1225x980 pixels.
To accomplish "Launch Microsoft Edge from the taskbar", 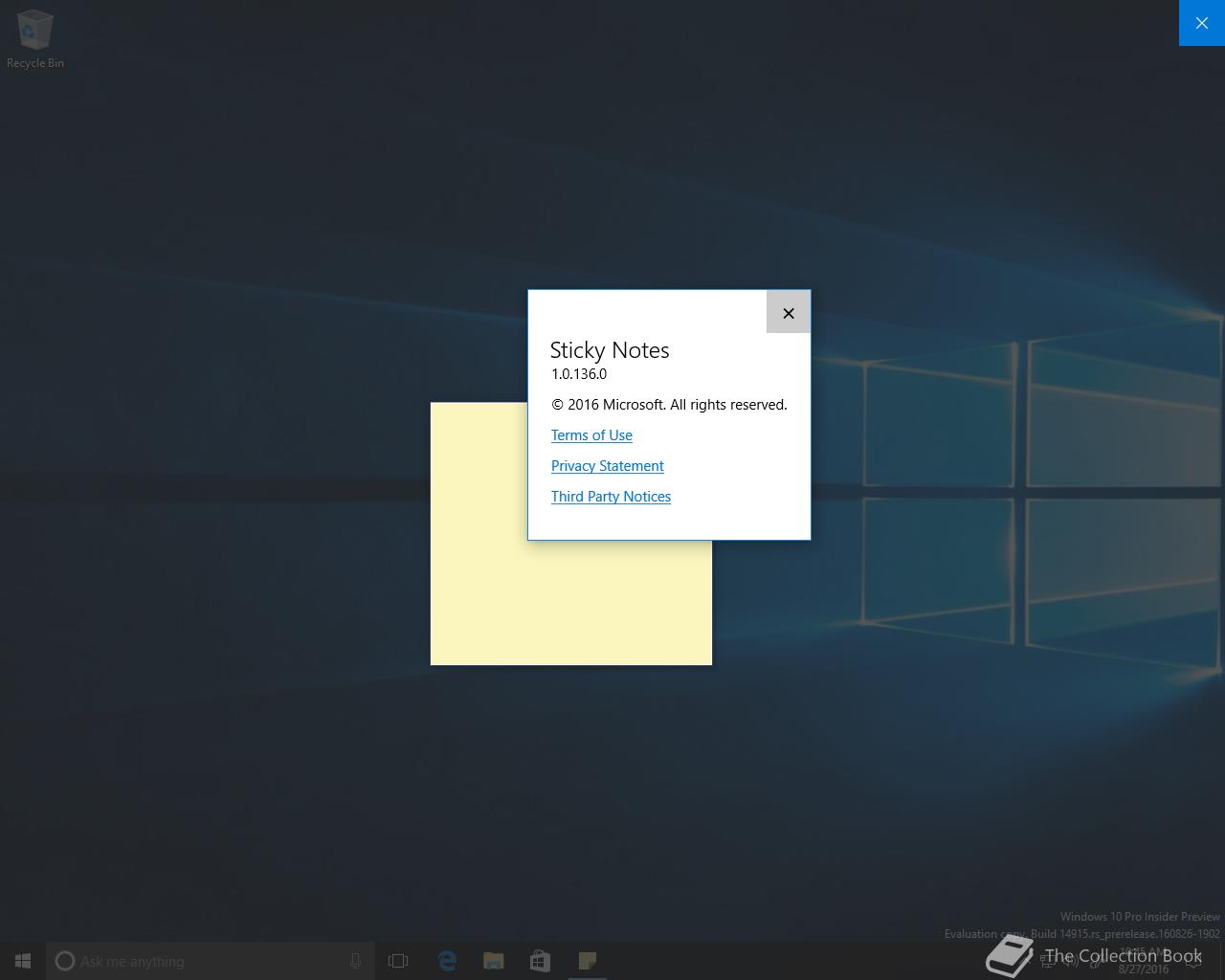I will click(x=447, y=961).
